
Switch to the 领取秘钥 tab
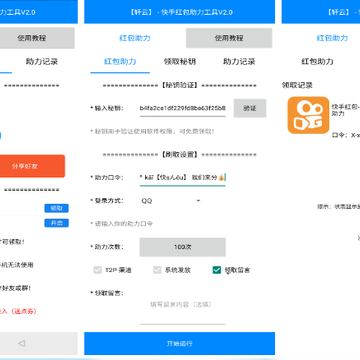pos(180,62)
